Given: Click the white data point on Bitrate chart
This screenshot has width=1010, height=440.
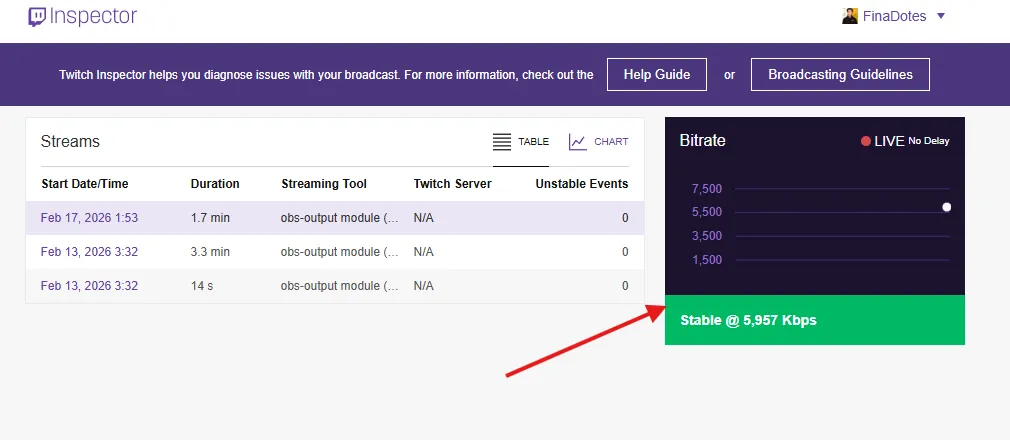Looking at the screenshot, I should click(x=946, y=207).
